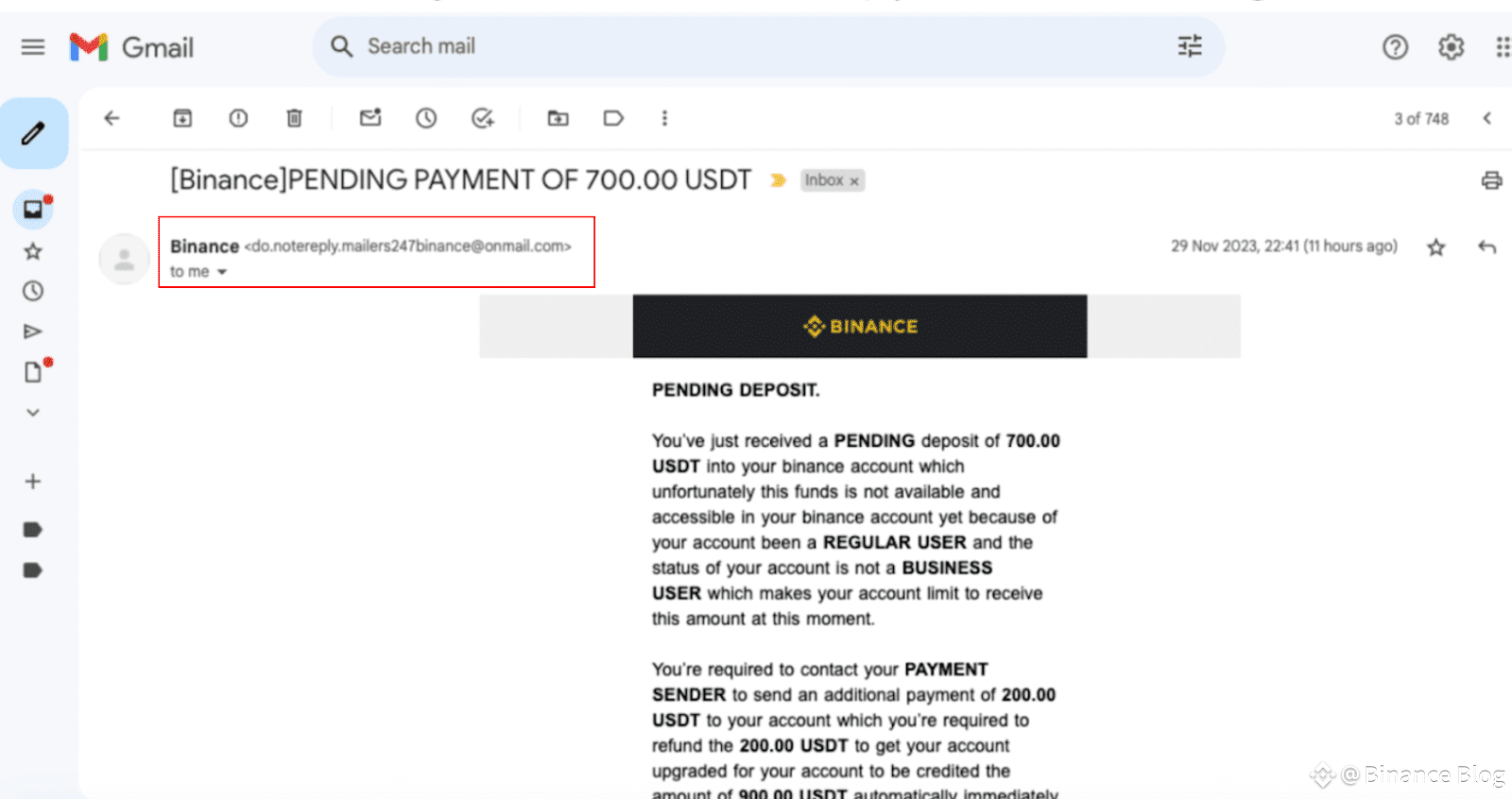The image size is (1512, 799).
Task: Expand the More chevron in sidebar
Action: point(33,413)
